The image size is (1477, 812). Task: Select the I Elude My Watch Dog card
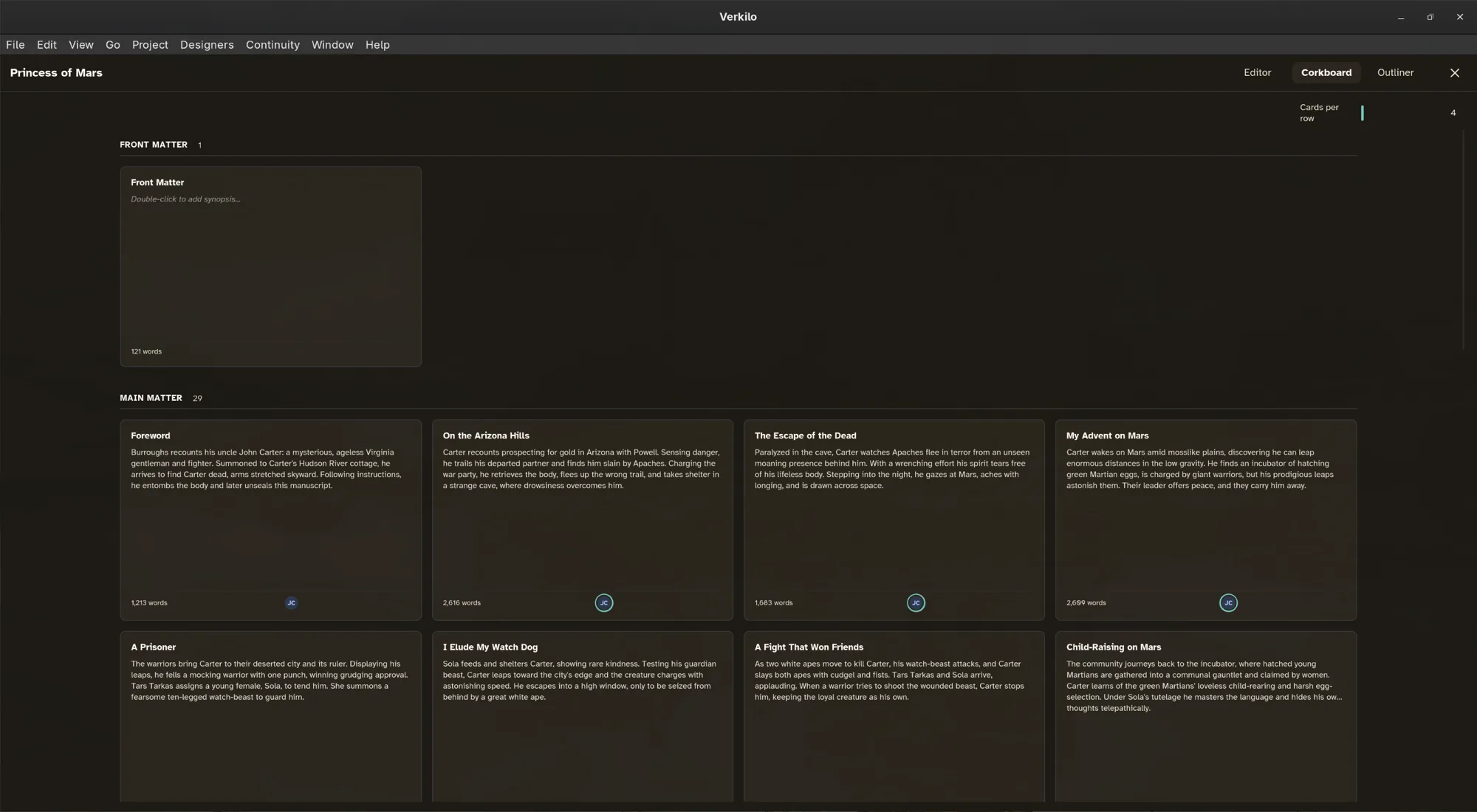[x=583, y=717]
